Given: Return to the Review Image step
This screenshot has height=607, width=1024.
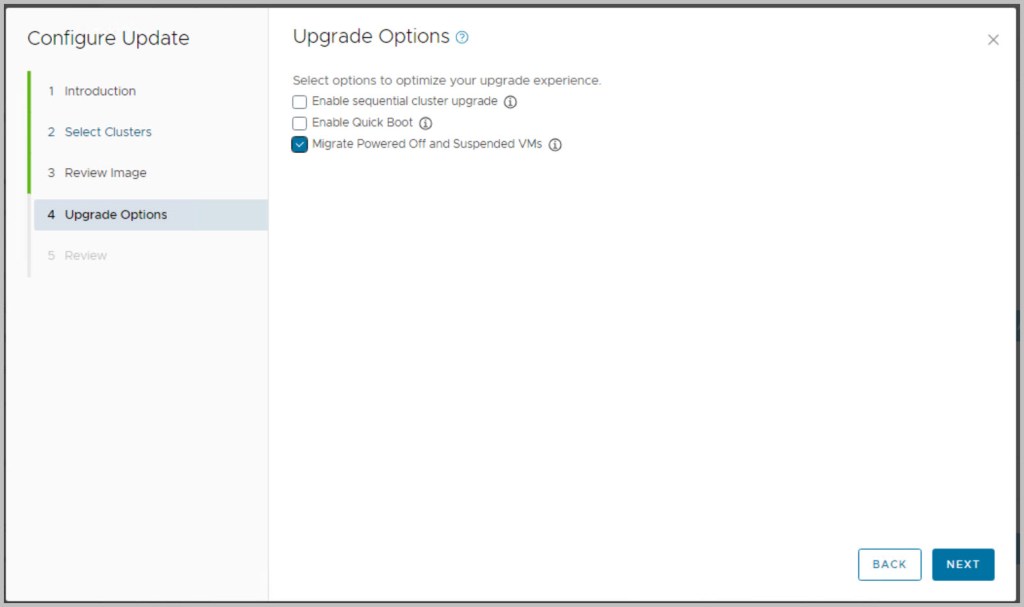Looking at the screenshot, I should (x=105, y=173).
